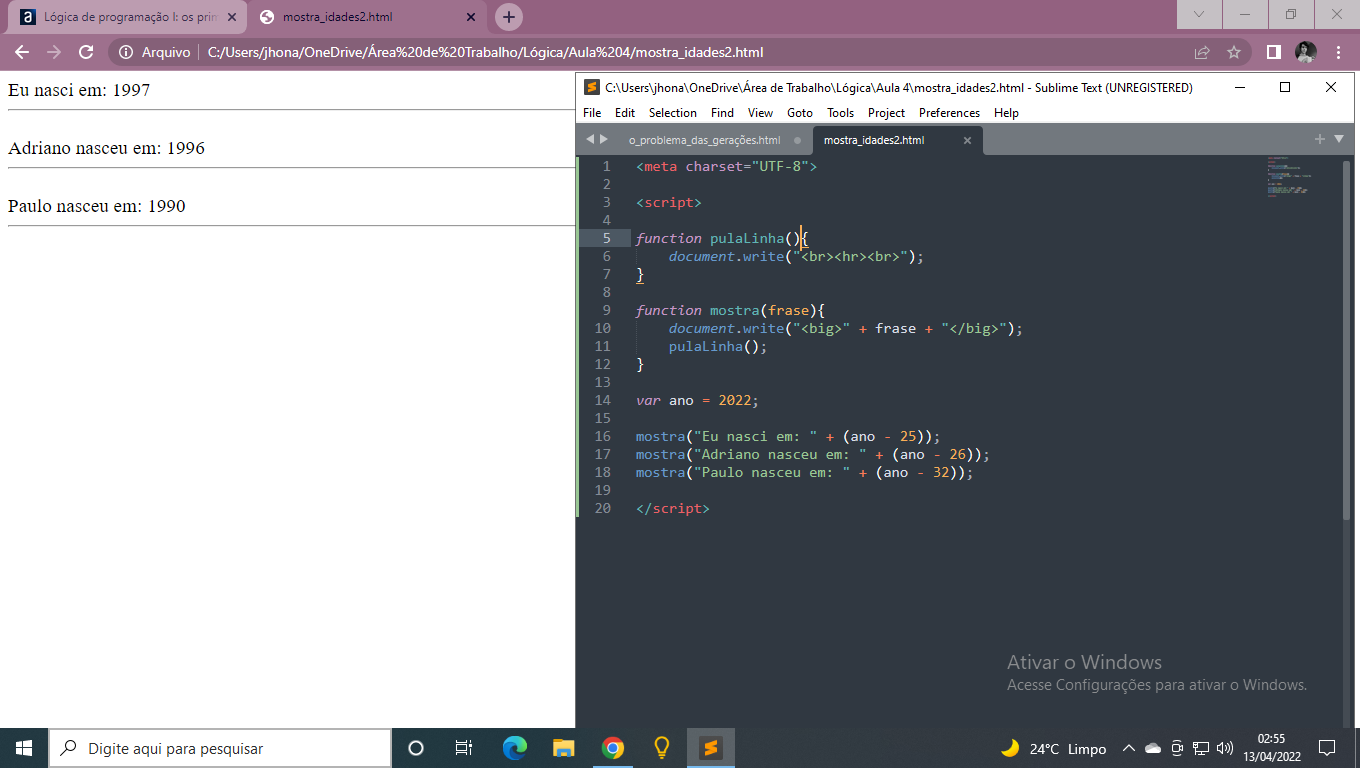Click the taskbar search box
The width and height of the screenshot is (1360, 768).
coord(220,748)
